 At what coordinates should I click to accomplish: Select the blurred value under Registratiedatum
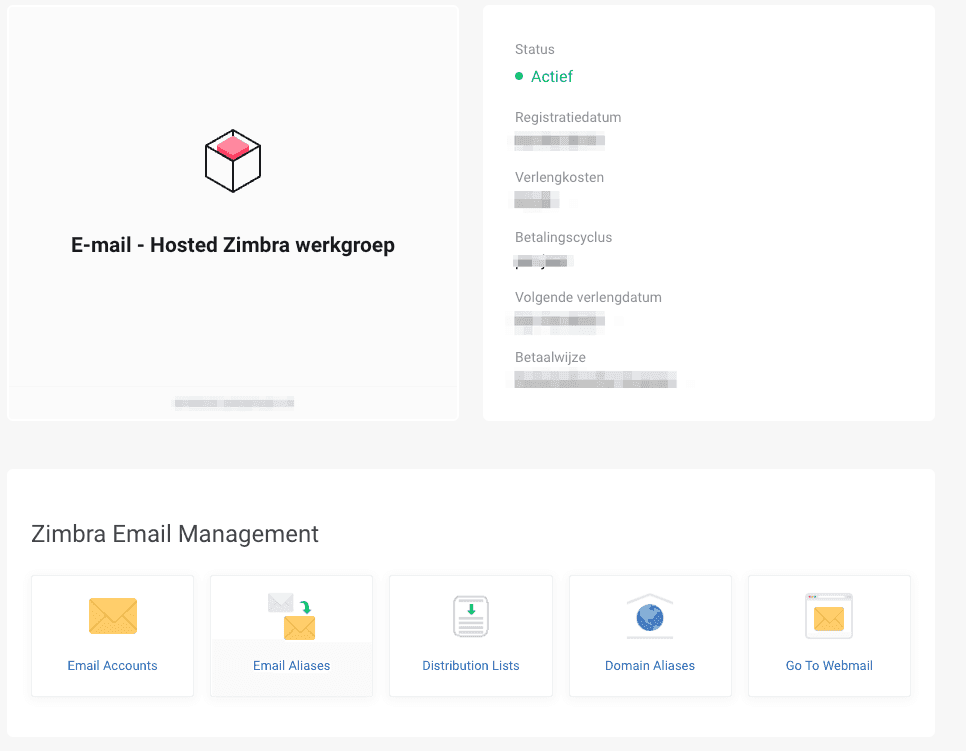click(x=559, y=140)
